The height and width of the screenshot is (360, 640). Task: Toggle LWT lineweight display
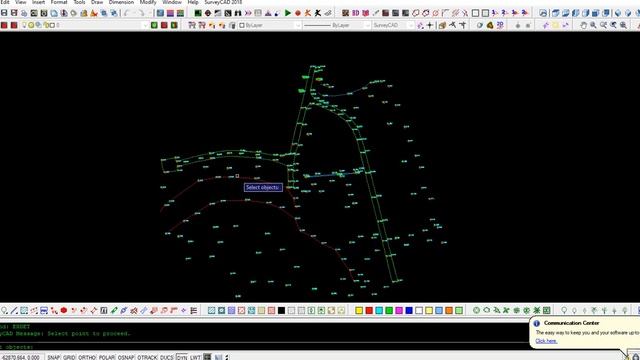(195, 357)
